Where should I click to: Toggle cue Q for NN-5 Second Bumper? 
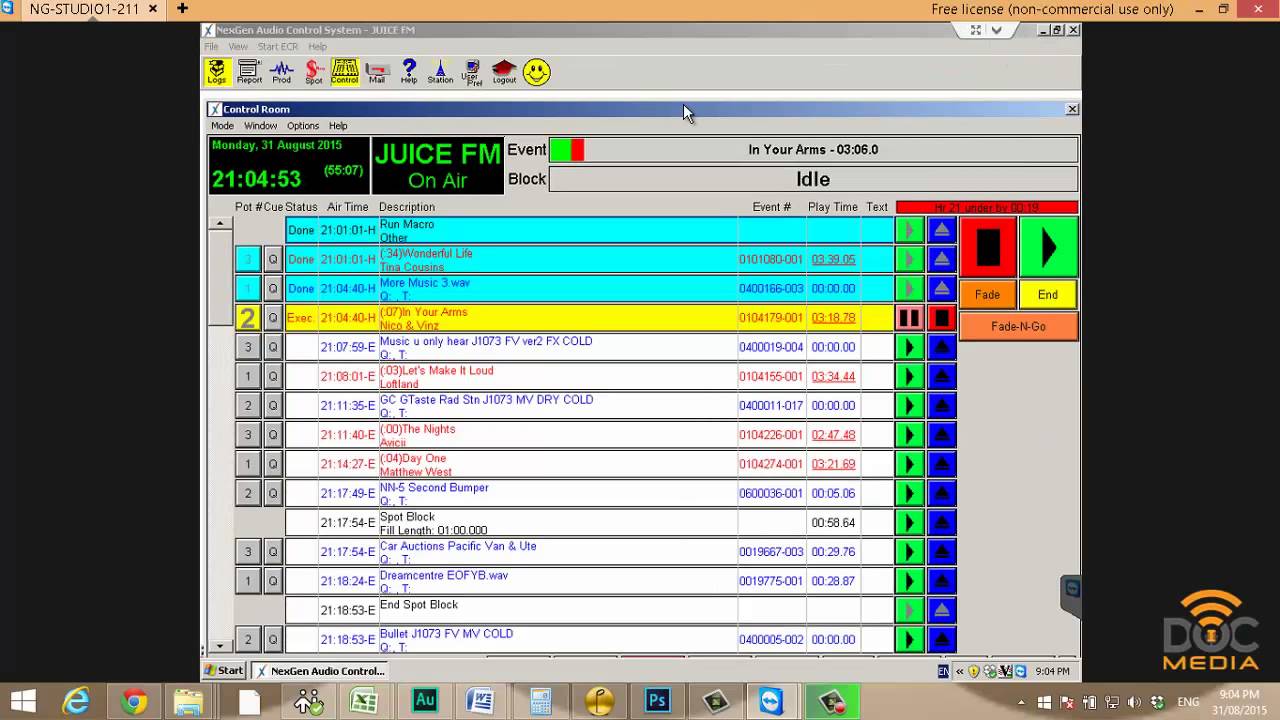pyautogui.click(x=273, y=493)
